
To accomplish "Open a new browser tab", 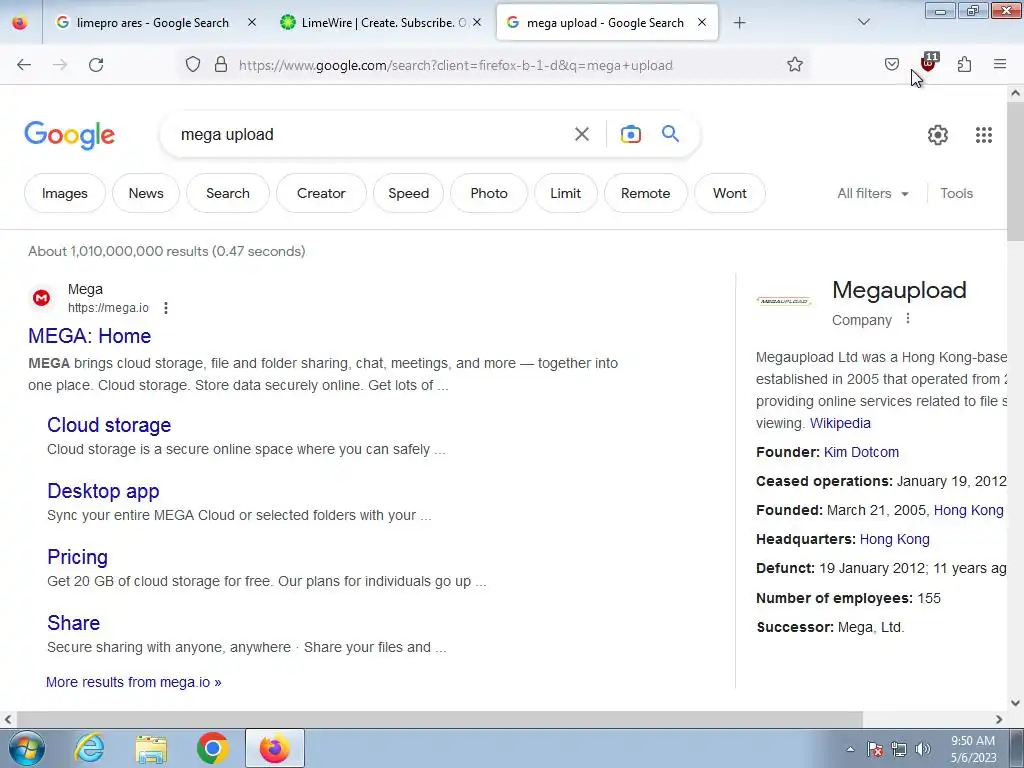I will (739, 23).
